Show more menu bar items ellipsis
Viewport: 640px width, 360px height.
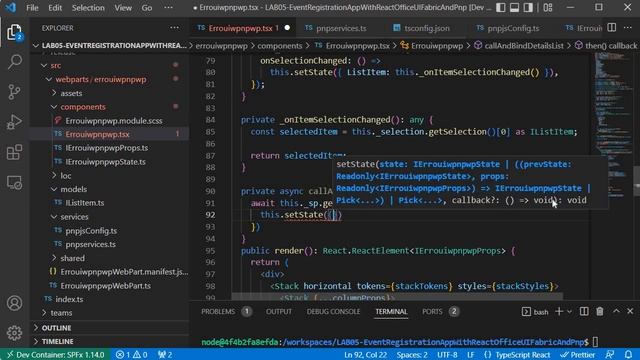pos(168,8)
